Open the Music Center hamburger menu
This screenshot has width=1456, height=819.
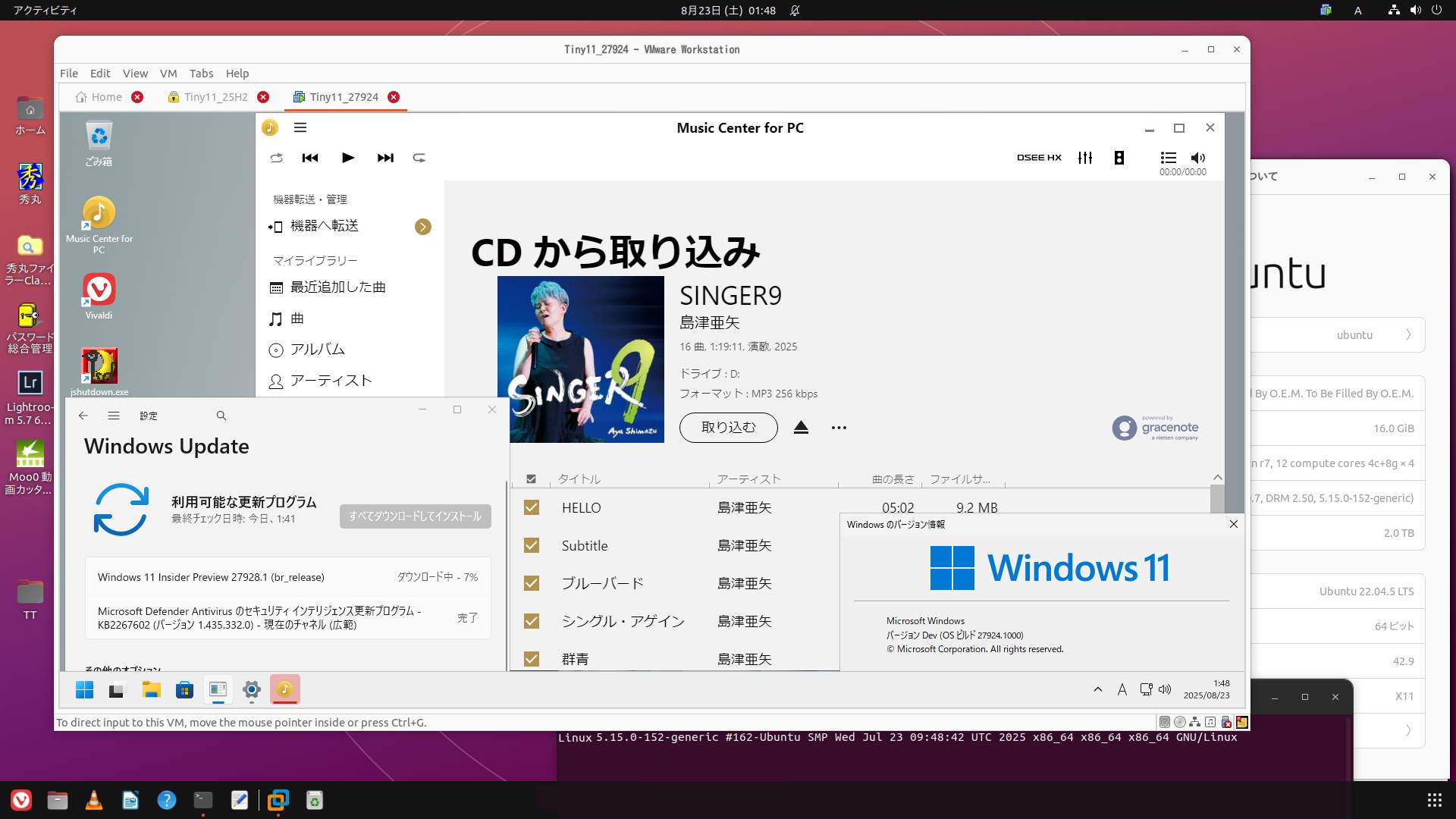(x=300, y=127)
